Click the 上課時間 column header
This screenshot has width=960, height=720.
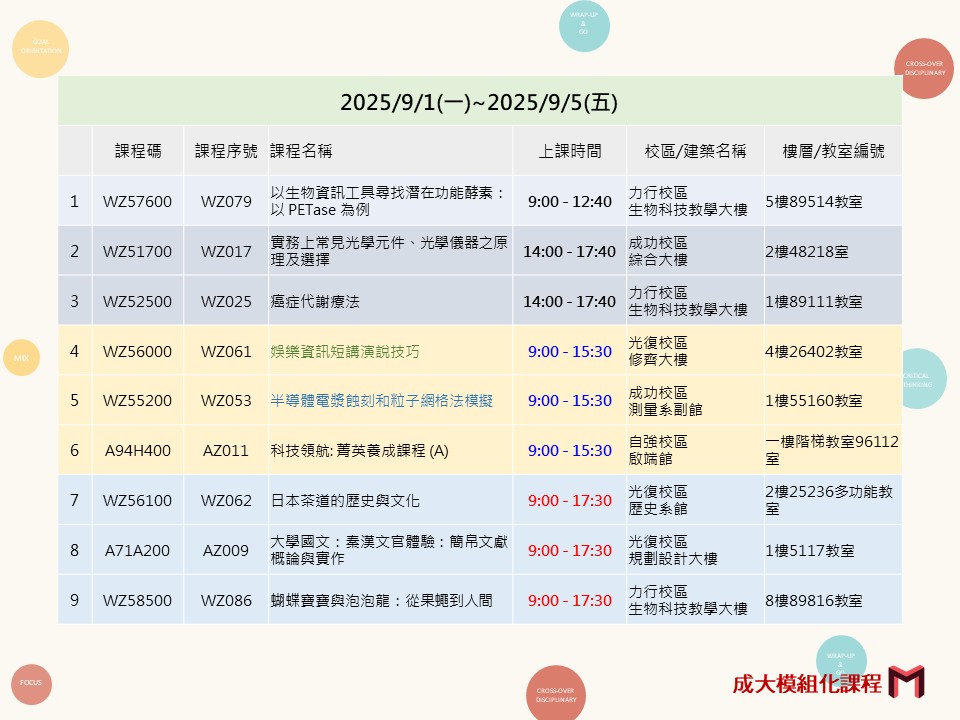tap(569, 151)
